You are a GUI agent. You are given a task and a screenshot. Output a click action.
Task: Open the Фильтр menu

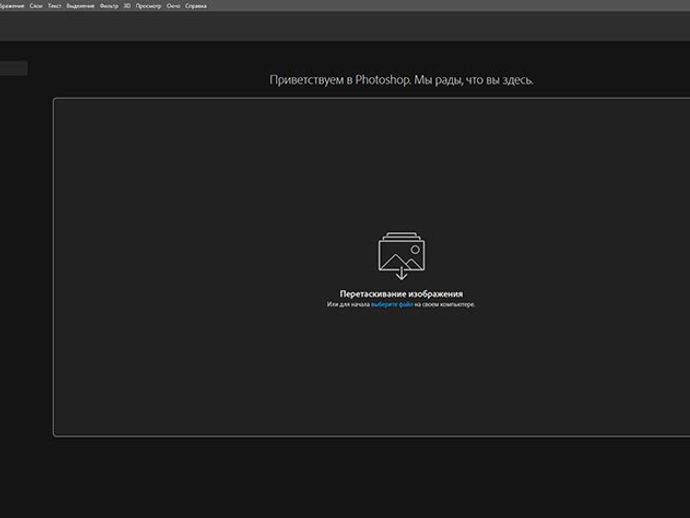[x=109, y=6]
